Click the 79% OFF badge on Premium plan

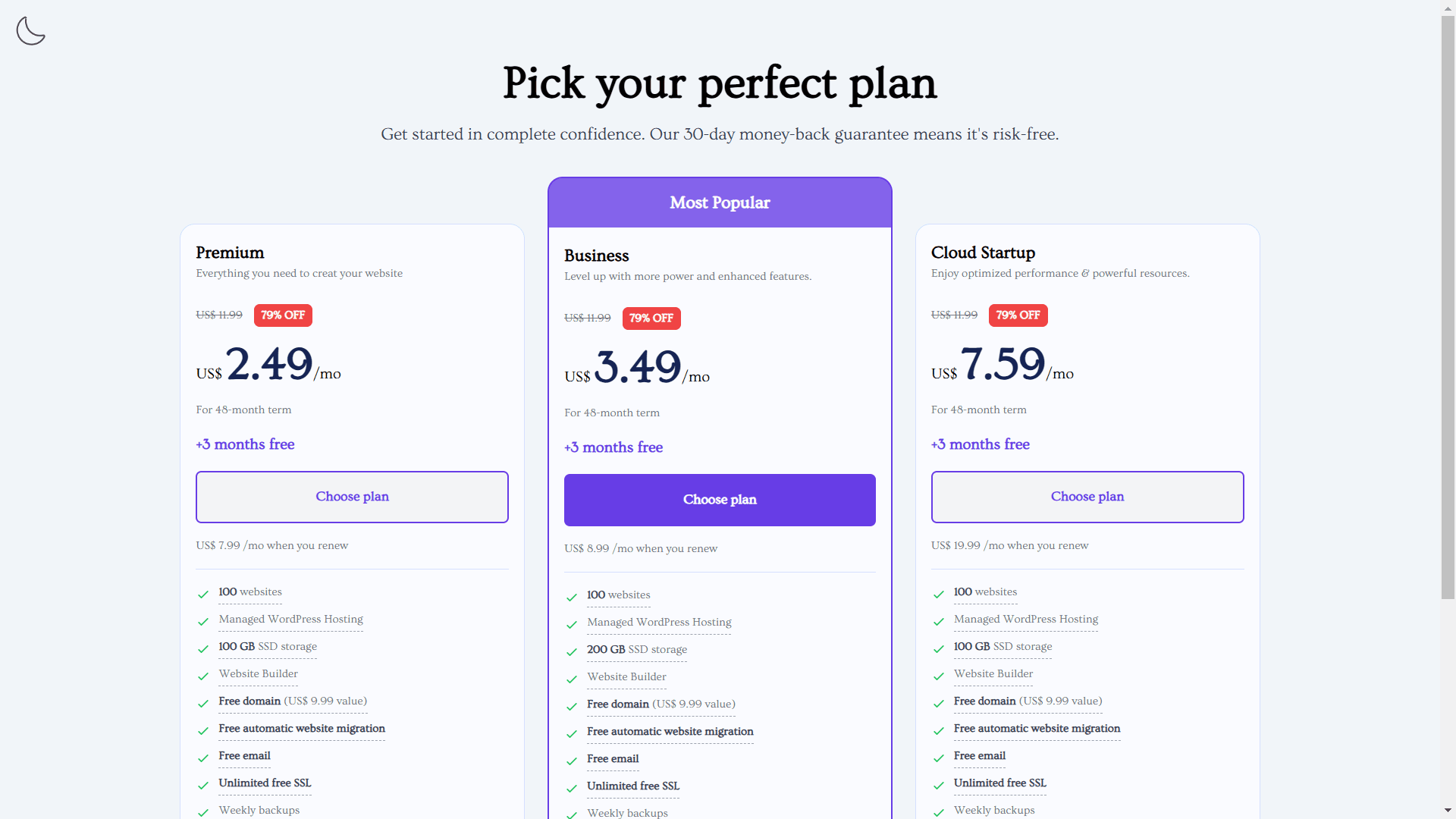[x=283, y=315]
